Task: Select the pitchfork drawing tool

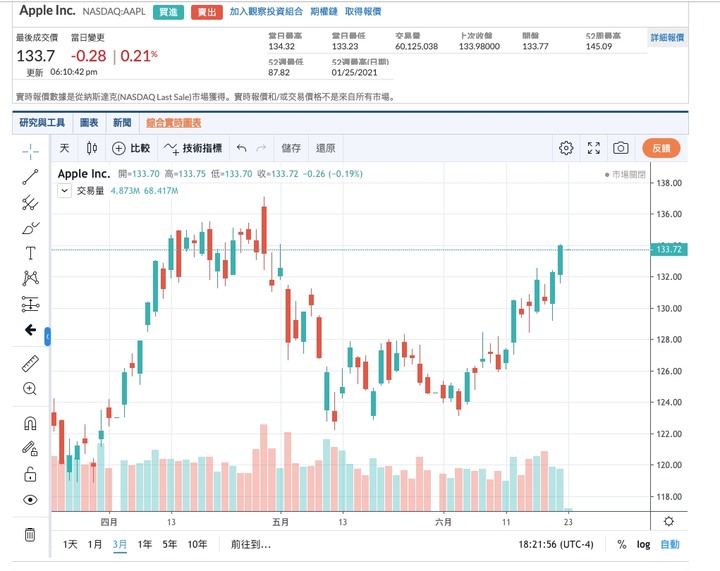Action: pos(30,202)
